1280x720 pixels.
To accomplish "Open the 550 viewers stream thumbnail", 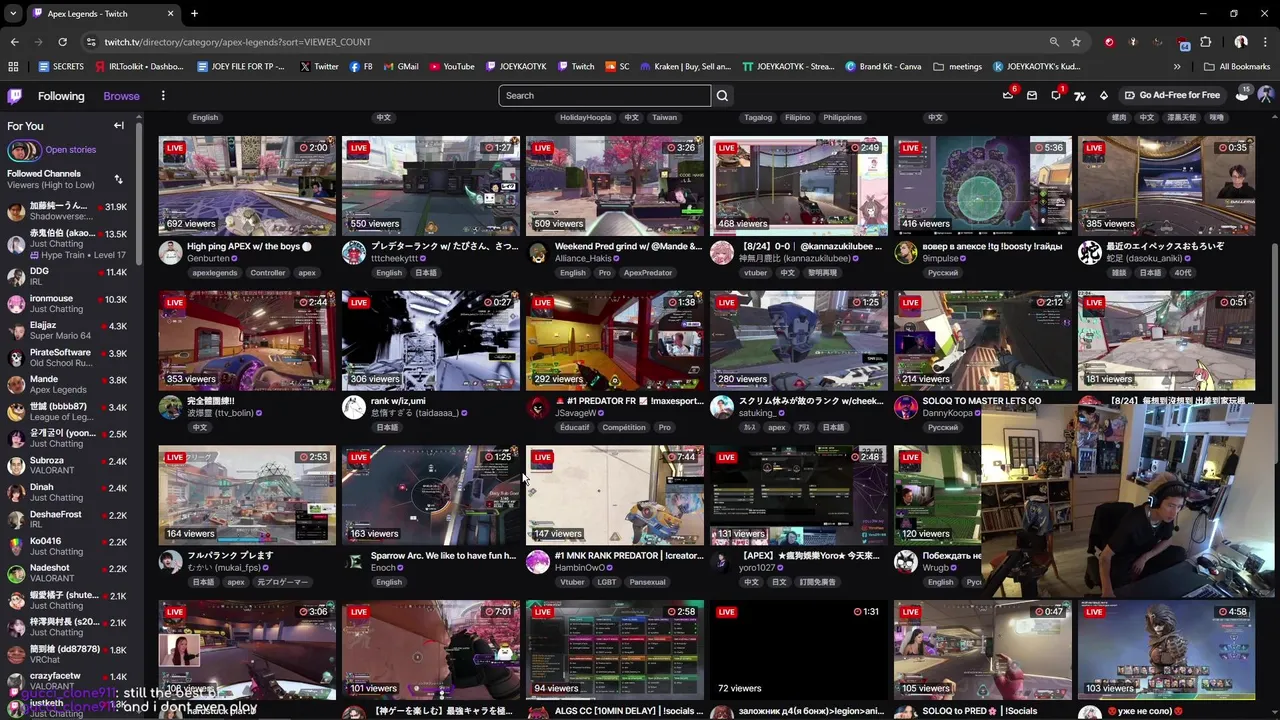I will click(431, 186).
